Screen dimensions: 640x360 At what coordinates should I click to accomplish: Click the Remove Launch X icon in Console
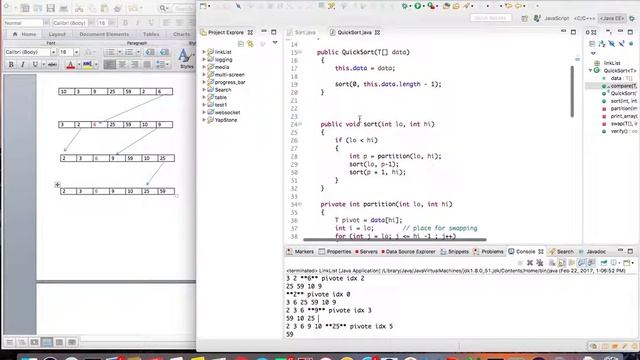530,263
